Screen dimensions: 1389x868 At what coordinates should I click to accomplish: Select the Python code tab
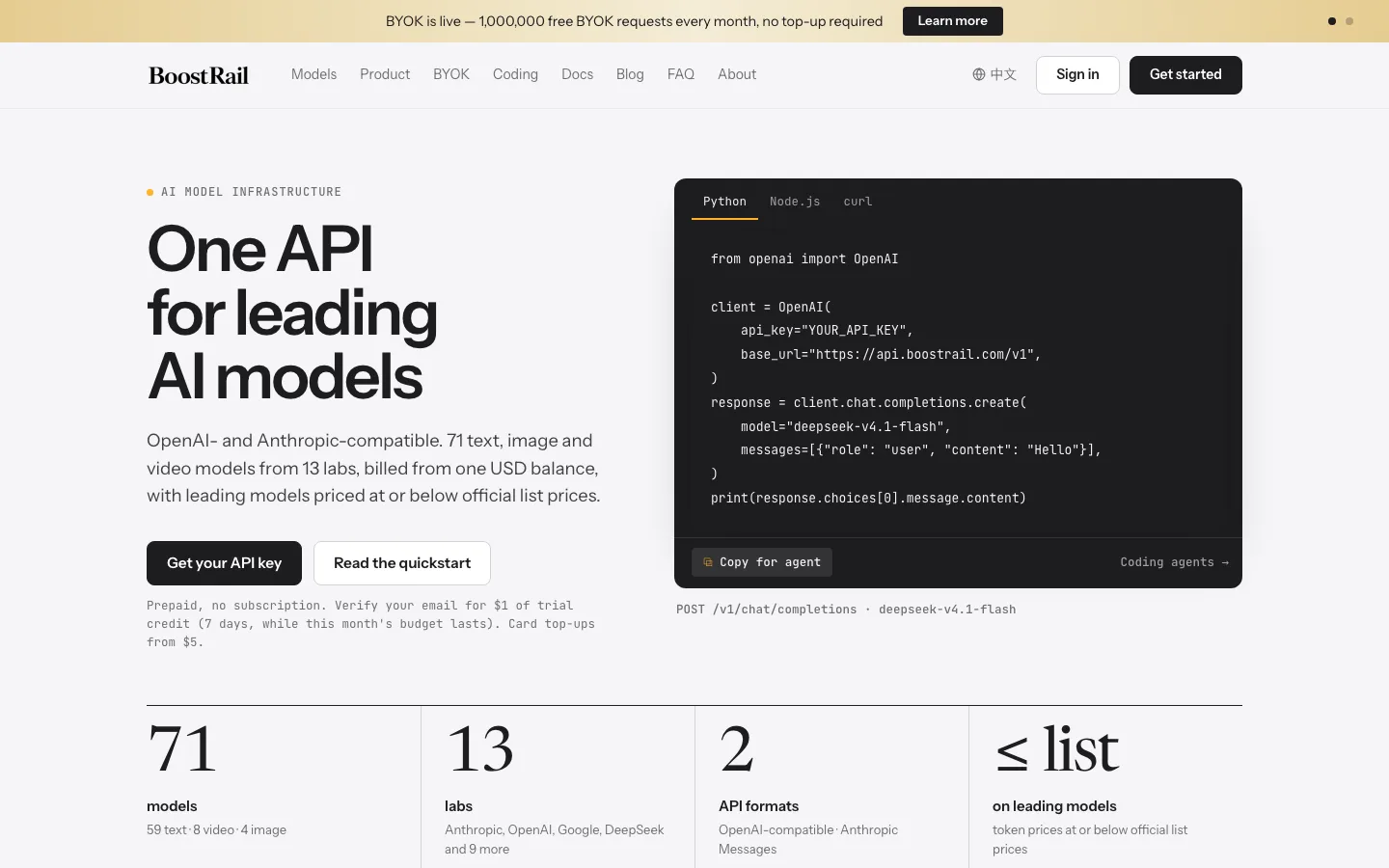pyautogui.click(x=724, y=202)
